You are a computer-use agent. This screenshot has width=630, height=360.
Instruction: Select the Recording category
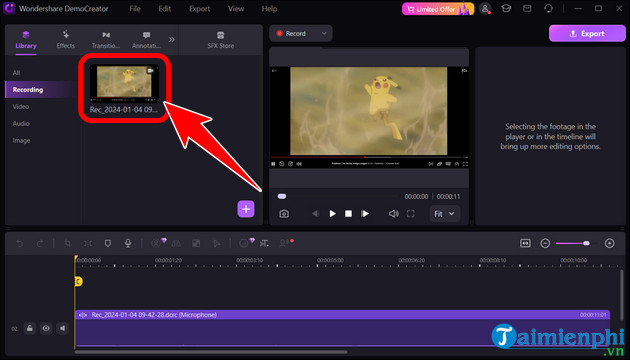pos(40,90)
